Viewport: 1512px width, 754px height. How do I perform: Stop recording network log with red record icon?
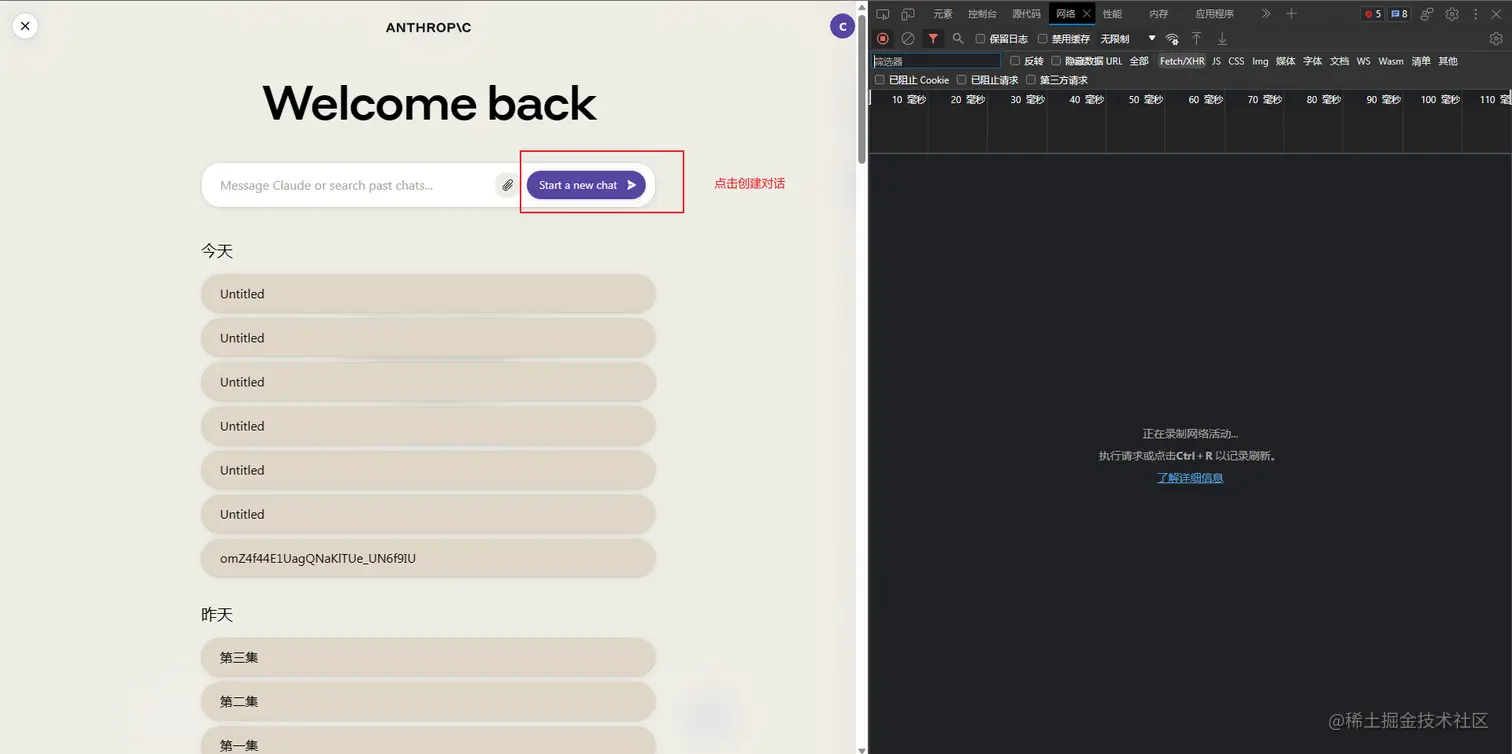(883, 39)
